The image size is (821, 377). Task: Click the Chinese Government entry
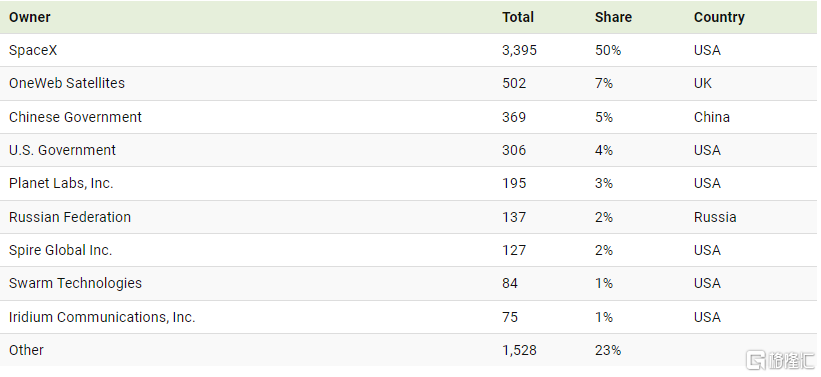pyautogui.click(x=75, y=117)
